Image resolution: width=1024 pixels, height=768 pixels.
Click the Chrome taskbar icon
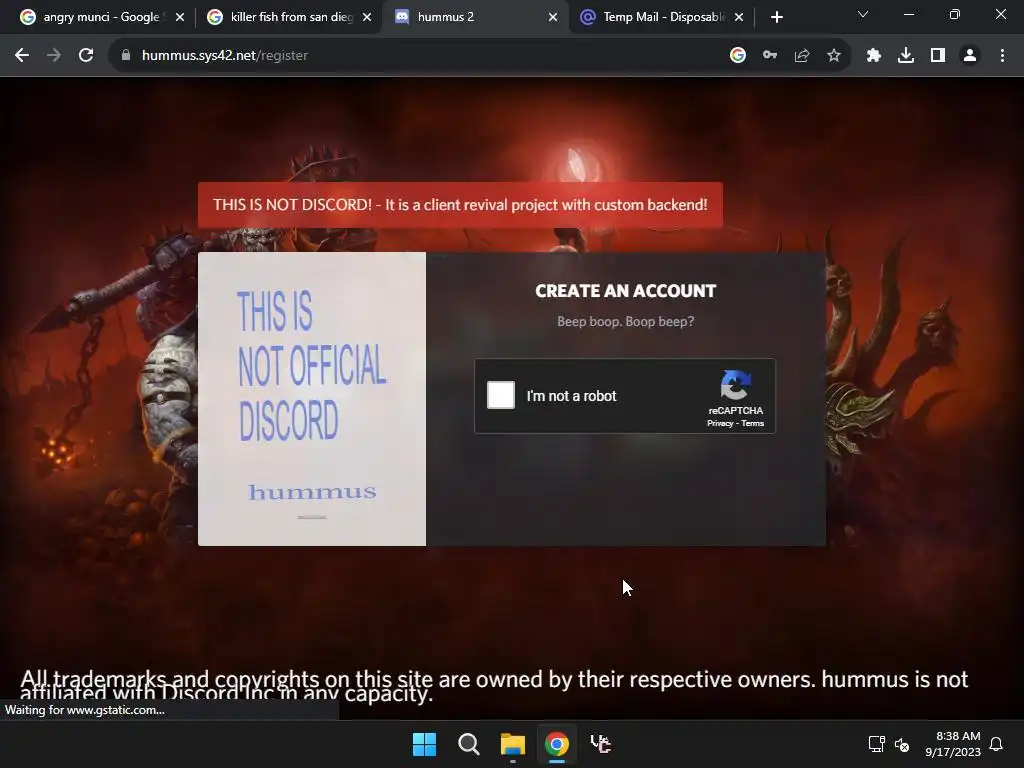[556, 744]
